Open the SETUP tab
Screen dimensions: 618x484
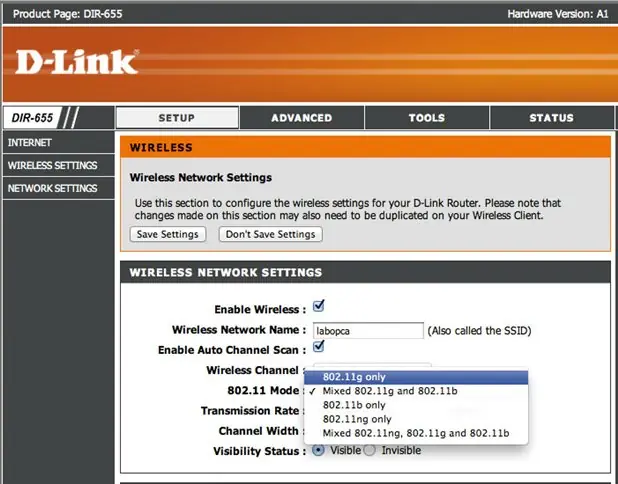[x=177, y=118]
